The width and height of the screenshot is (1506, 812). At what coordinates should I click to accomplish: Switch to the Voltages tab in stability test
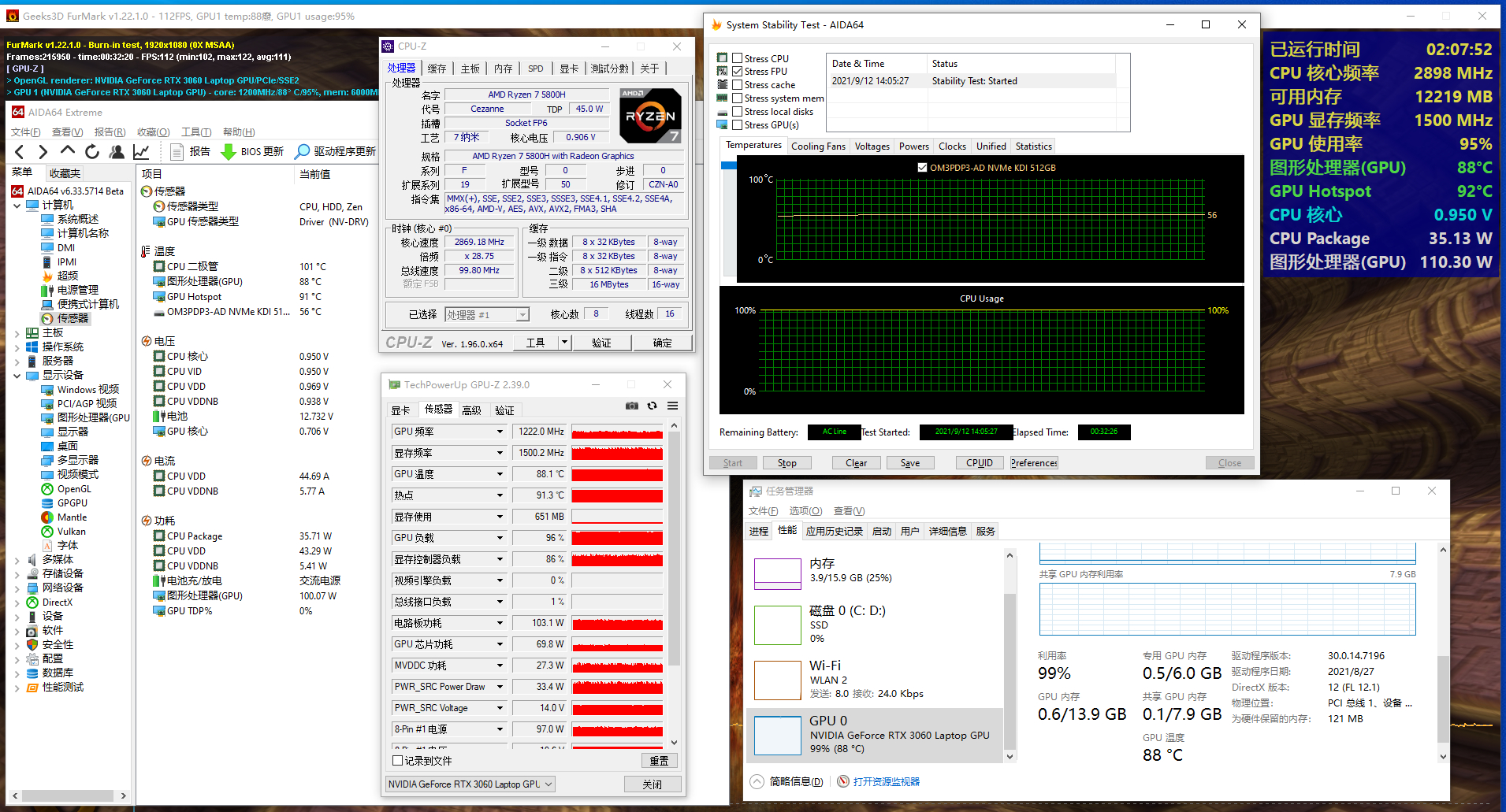[x=872, y=146]
